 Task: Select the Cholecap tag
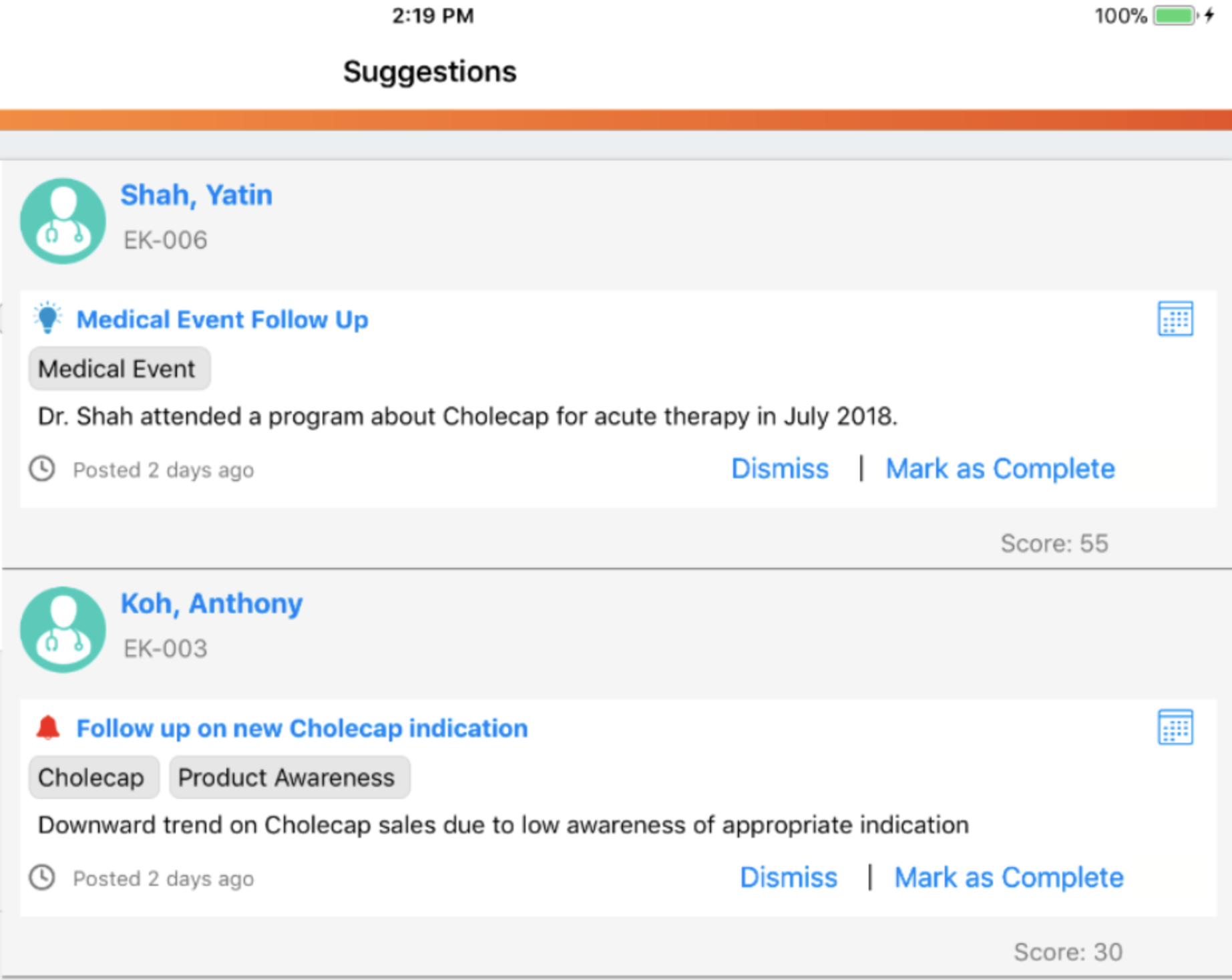coord(93,778)
